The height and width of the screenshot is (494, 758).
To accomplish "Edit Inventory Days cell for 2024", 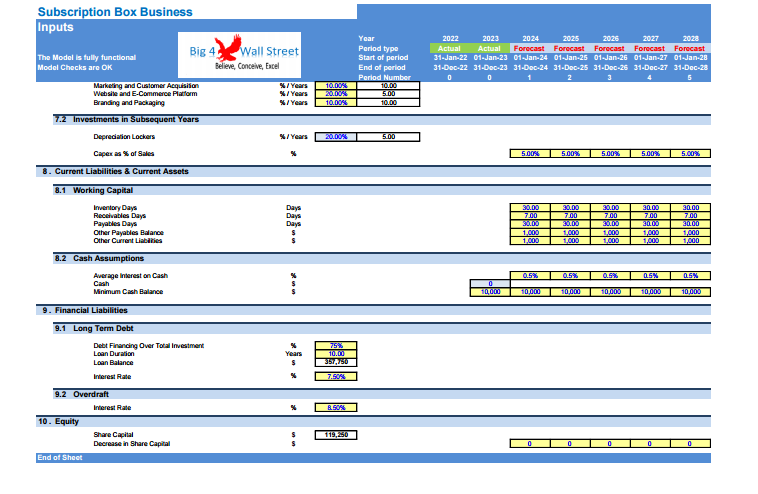I will (530, 208).
